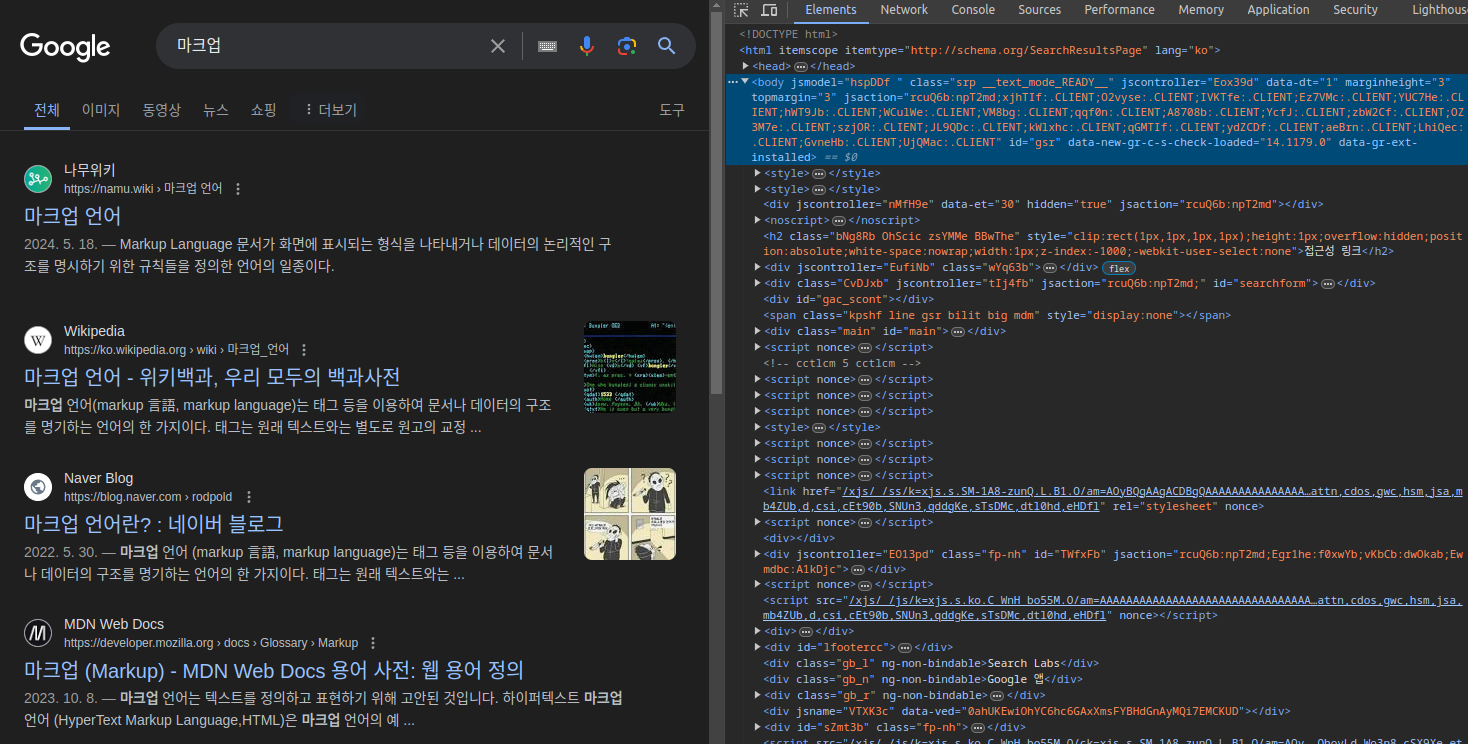
Task: Click the magnifier search button
Action: [667, 46]
